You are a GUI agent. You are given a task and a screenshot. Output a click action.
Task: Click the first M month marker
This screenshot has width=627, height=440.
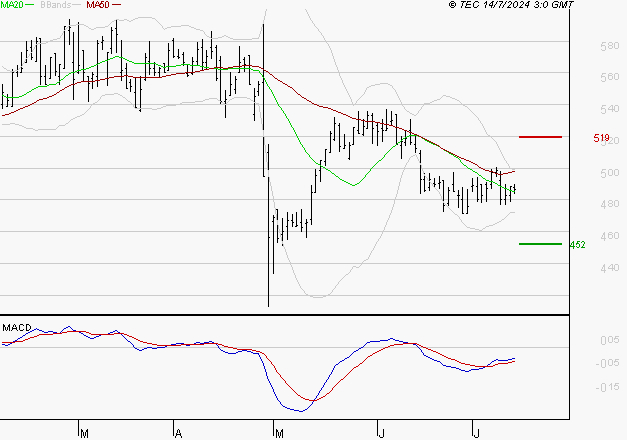84,434
